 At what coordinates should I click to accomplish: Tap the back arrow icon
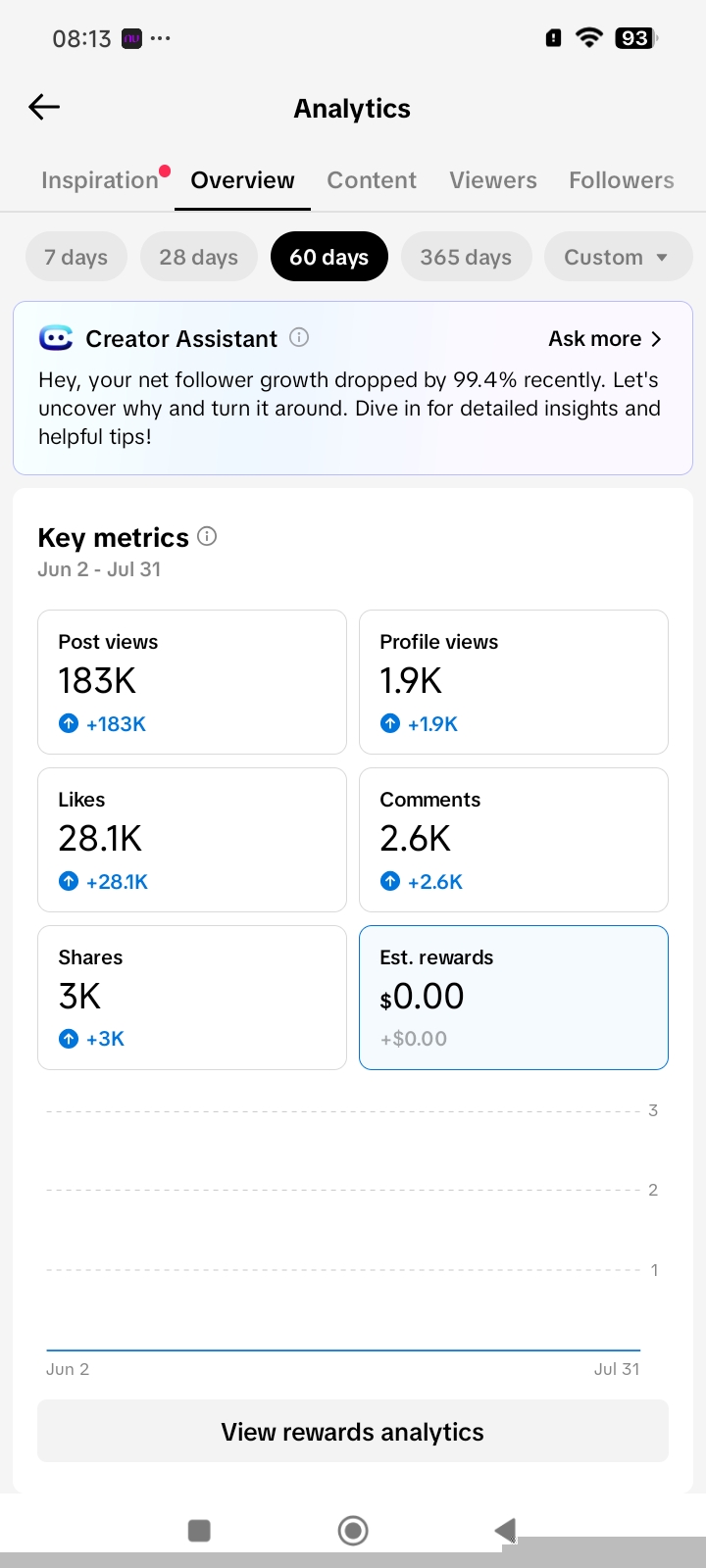click(x=44, y=107)
